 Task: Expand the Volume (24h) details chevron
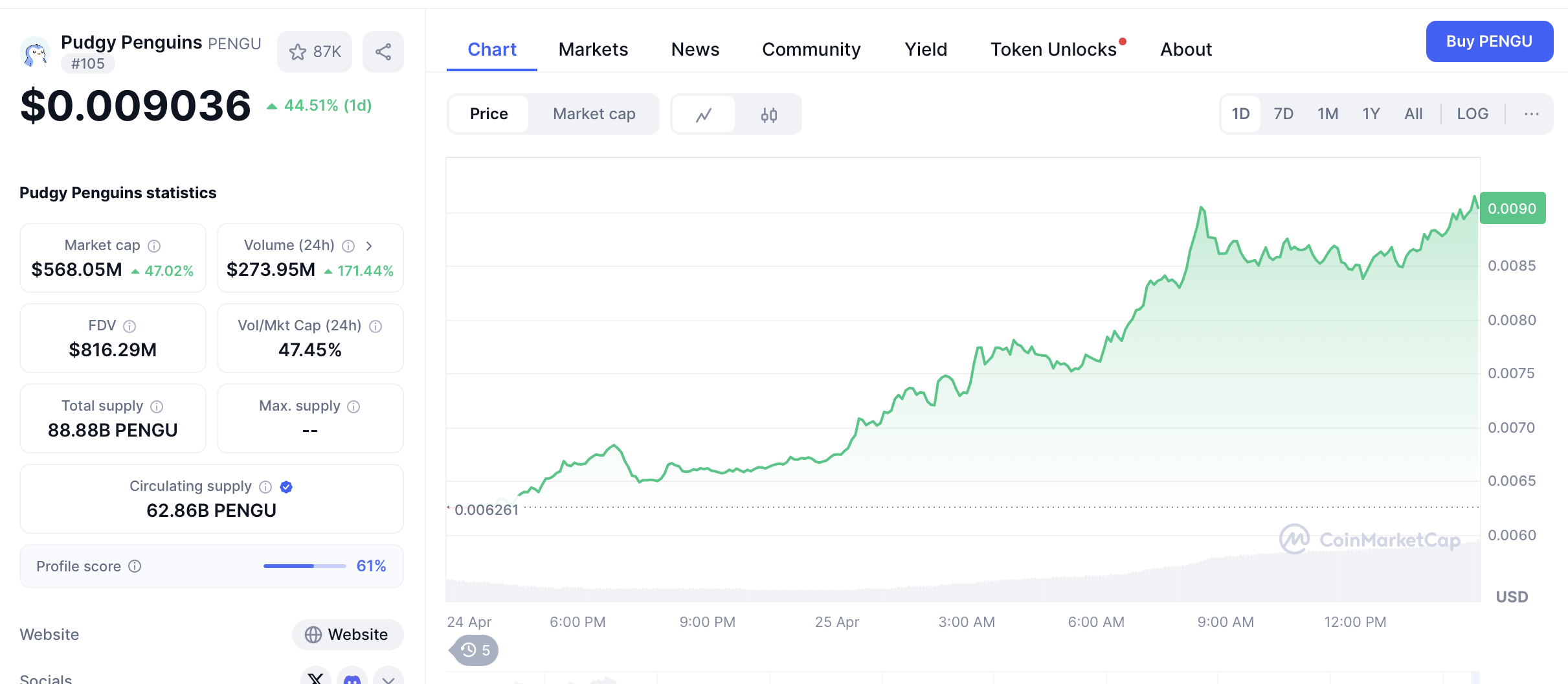click(369, 246)
